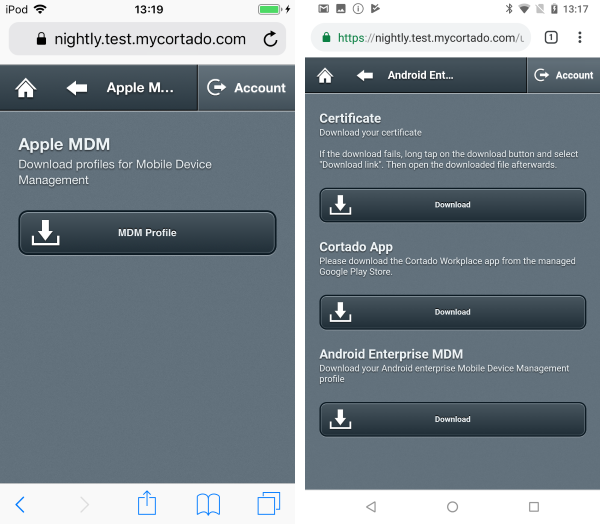
Task: Tap the battery icon in iPod status bar
Action: (x=270, y=9)
